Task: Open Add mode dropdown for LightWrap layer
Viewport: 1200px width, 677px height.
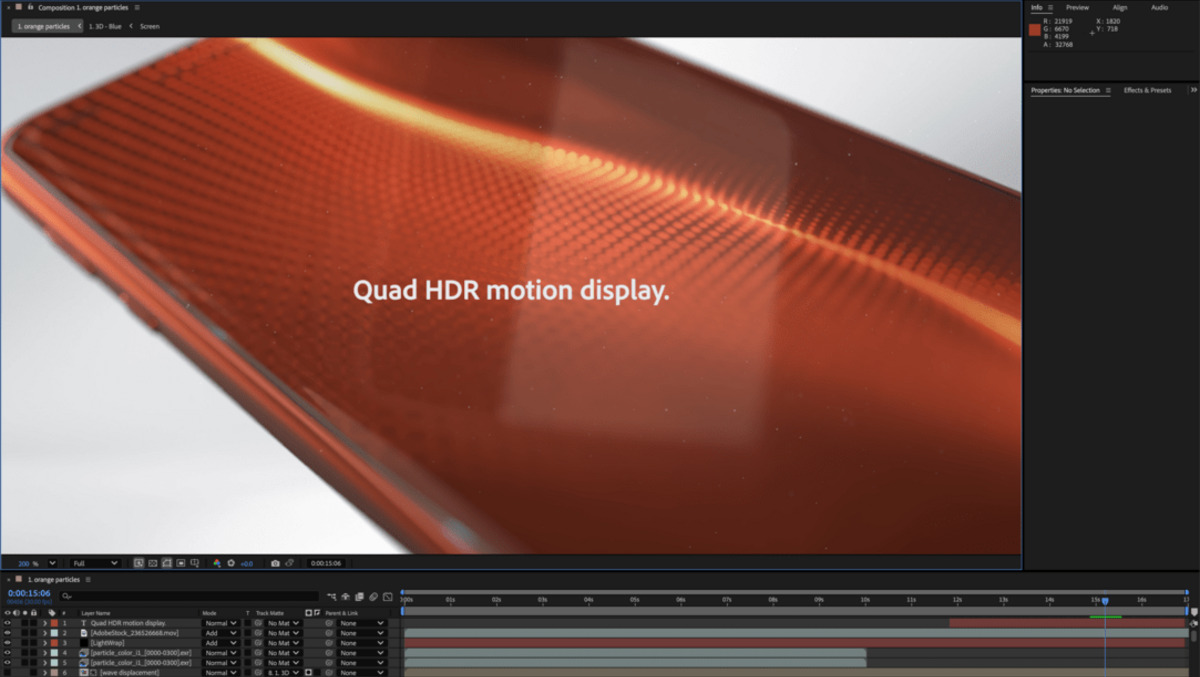Action: (220, 643)
